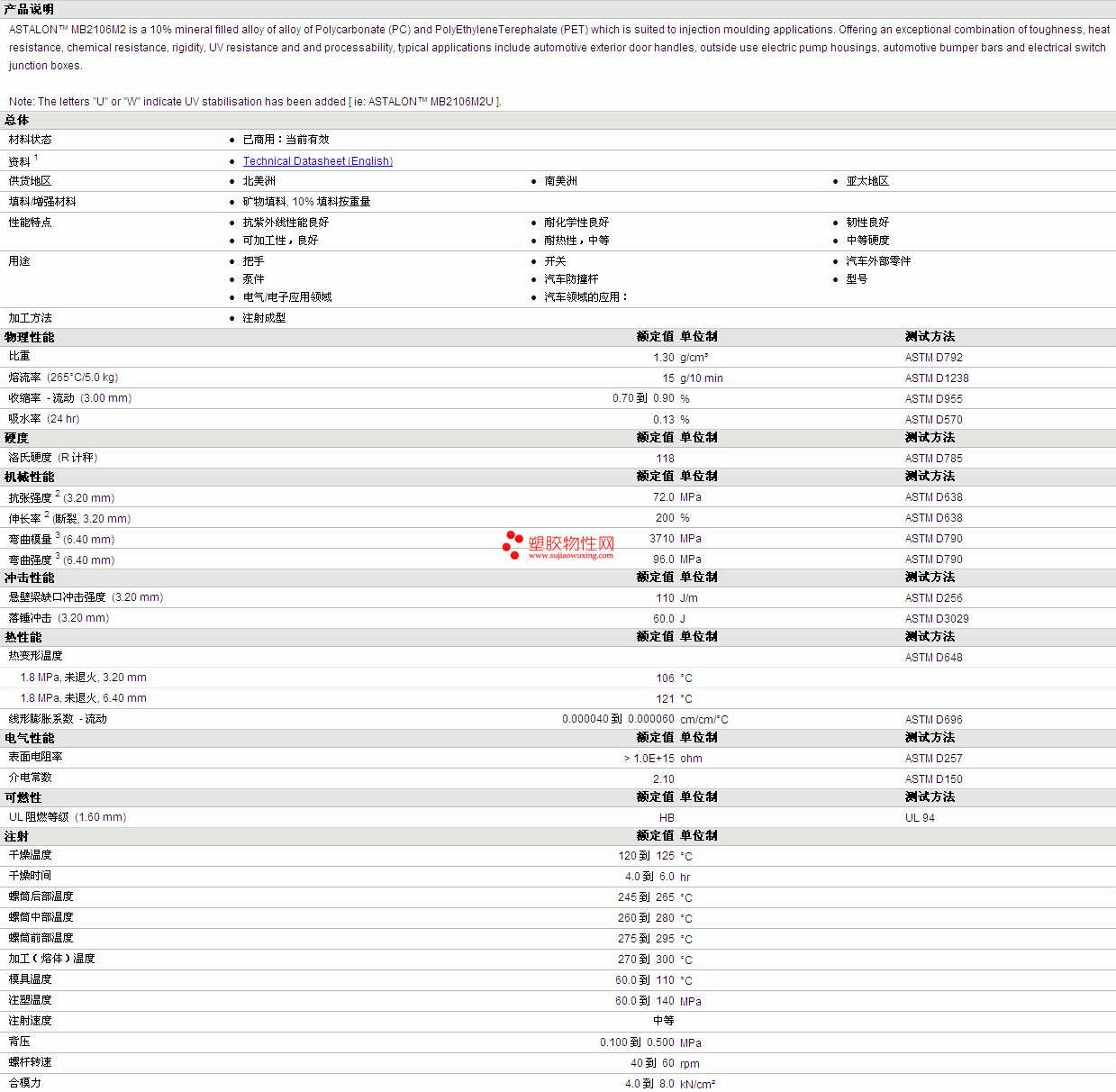Click the 物理性能 section header
Viewport: 1116px width, 1092px height.
tap(30, 337)
